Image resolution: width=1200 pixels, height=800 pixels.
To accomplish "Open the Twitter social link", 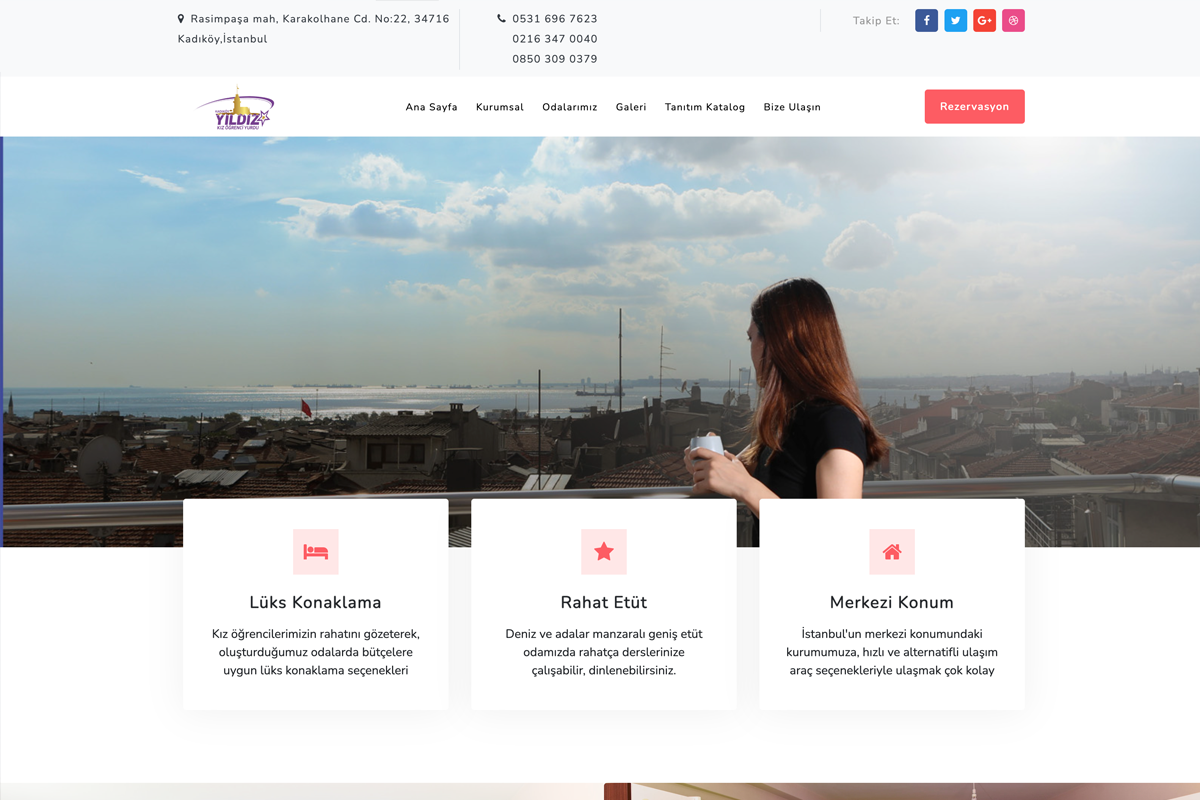I will 955,21.
